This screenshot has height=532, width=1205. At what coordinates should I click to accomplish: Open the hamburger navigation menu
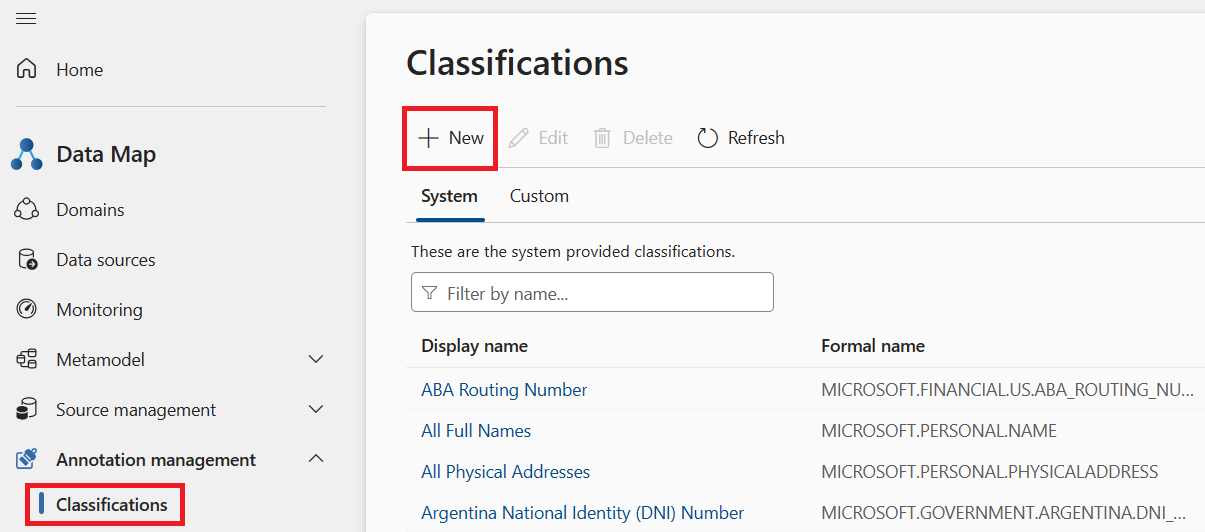pyautogui.click(x=26, y=19)
